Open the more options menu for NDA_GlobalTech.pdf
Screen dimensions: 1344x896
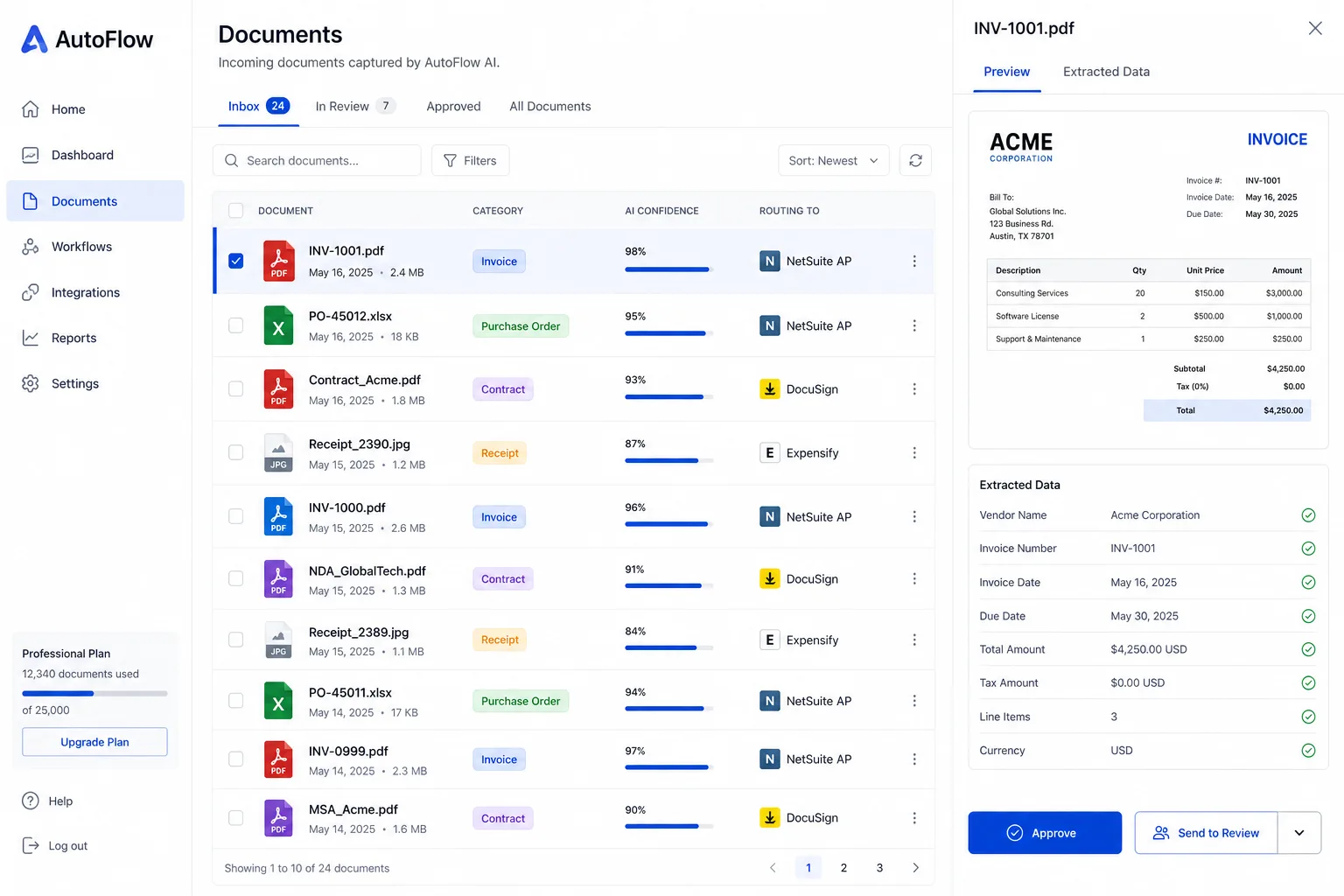(x=914, y=578)
